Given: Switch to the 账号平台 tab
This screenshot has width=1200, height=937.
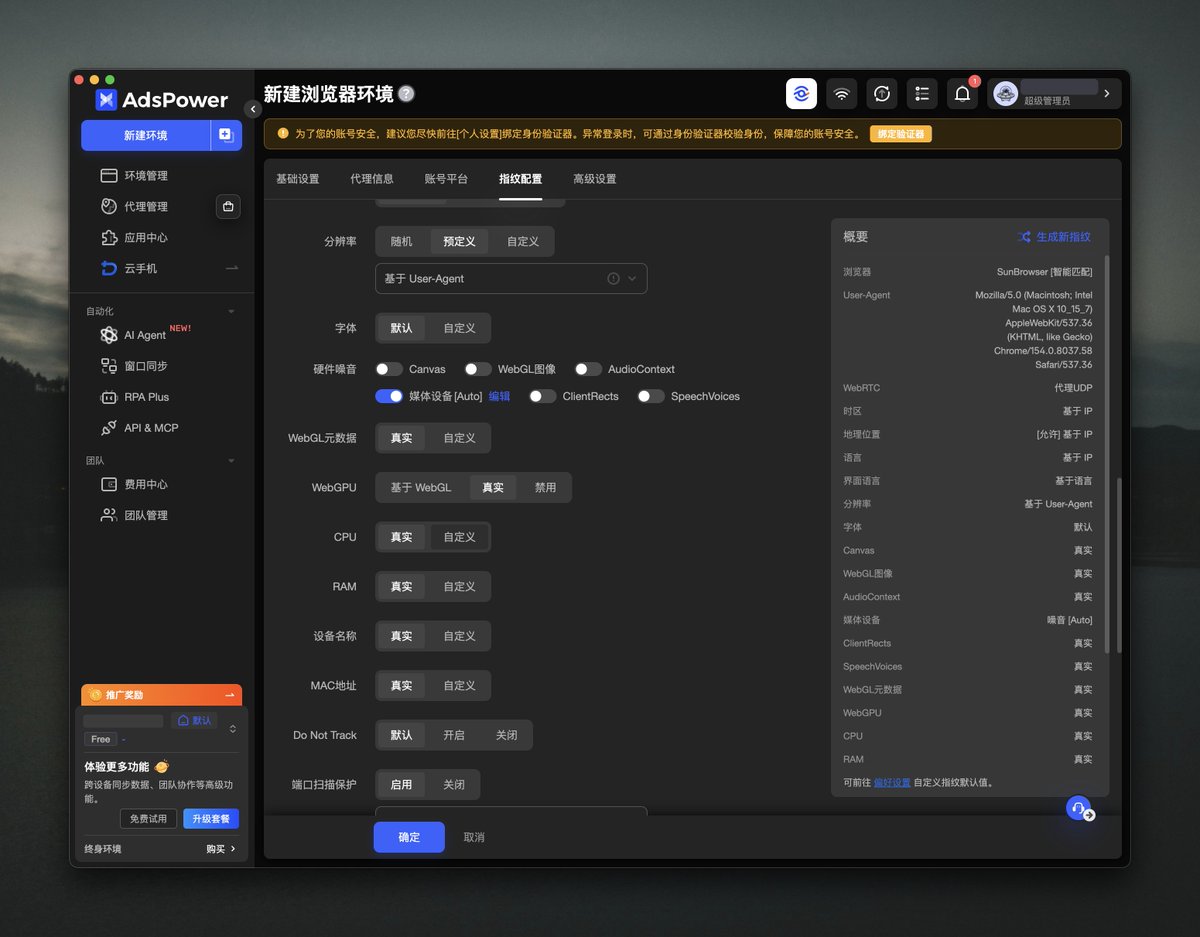Looking at the screenshot, I should pos(446,179).
